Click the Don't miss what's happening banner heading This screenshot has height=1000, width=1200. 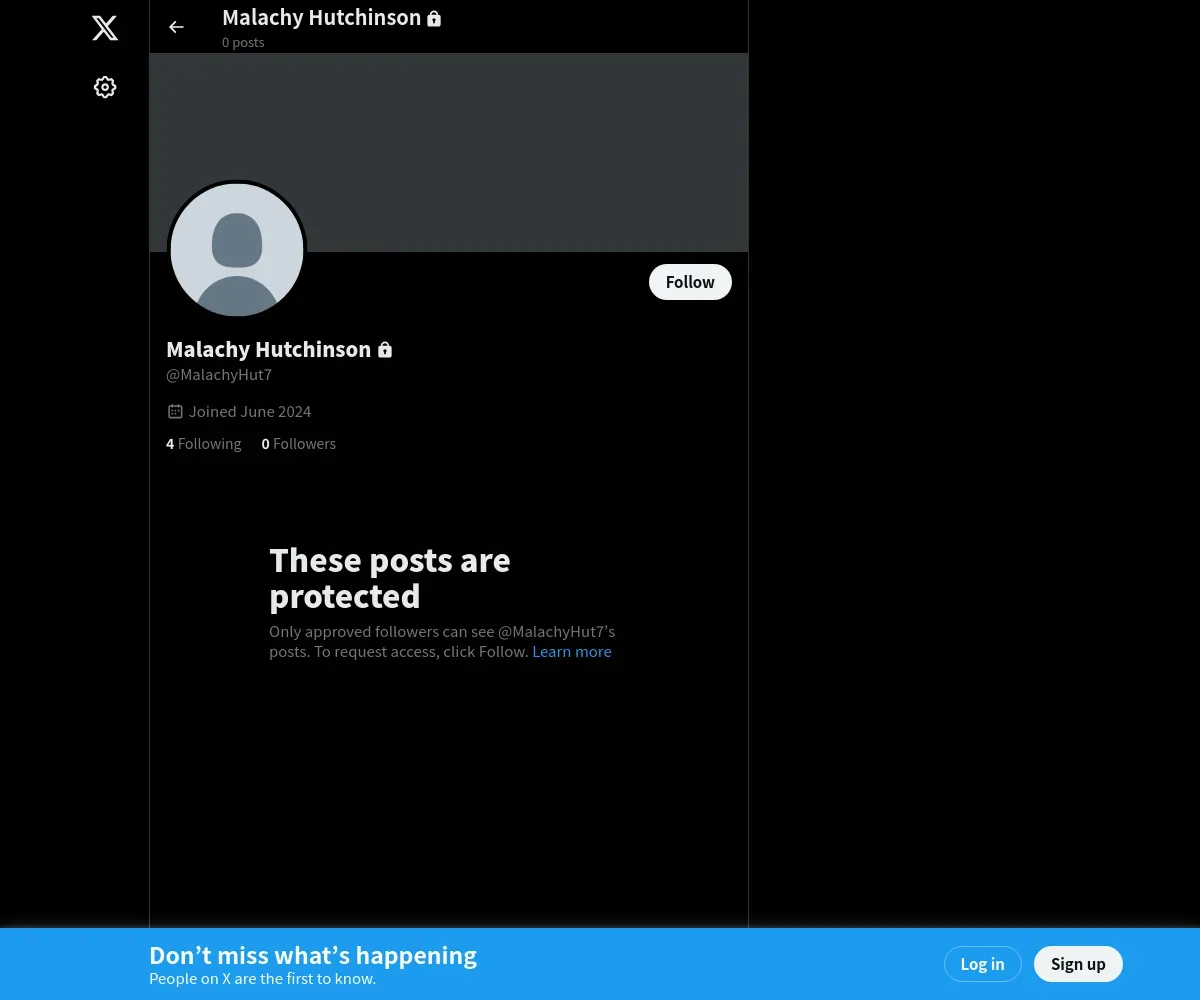click(313, 955)
